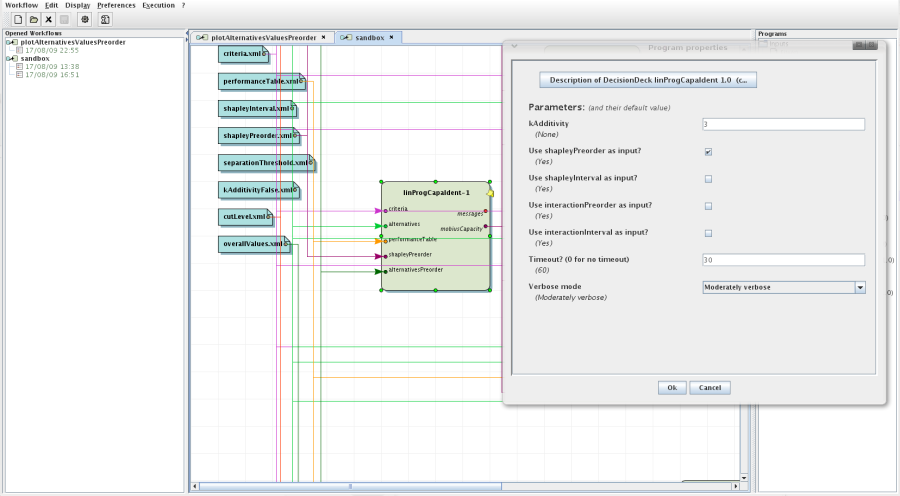Click the last icon on the toolbar
This screenshot has height=496, width=900.
[105, 20]
